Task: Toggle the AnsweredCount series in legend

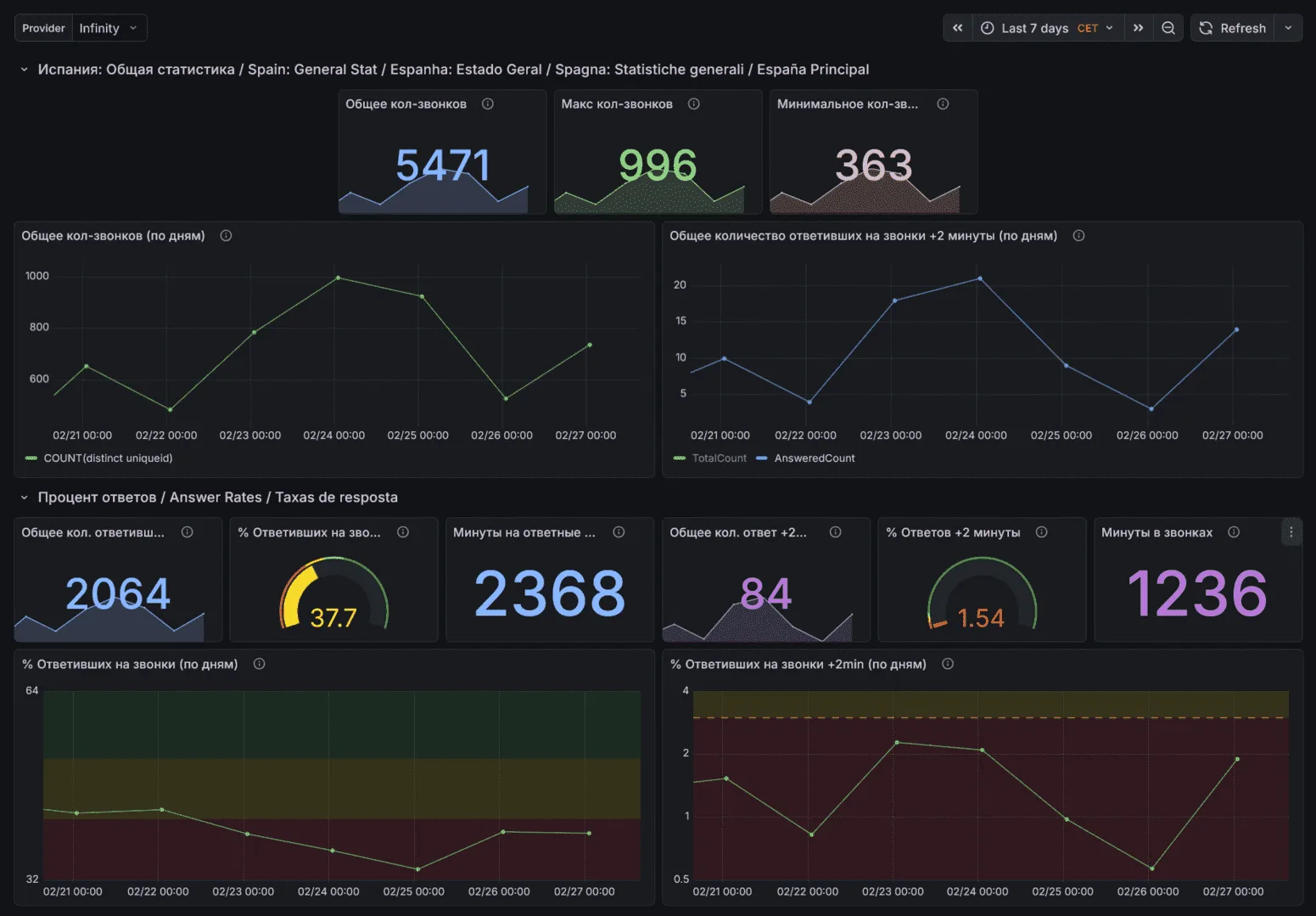Action: point(806,458)
